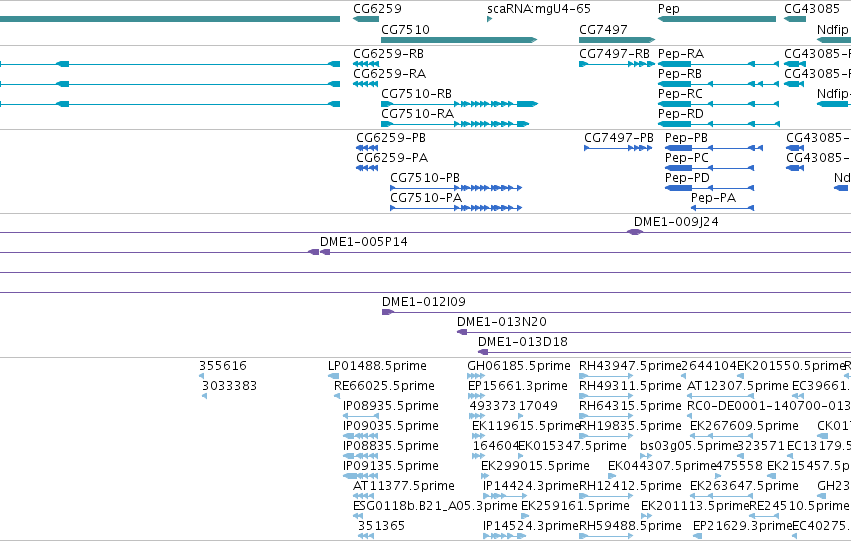Open the CG7510-RA transcript glyph
The height and width of the screenshot is (541, 851).
(x=455, y=124)
